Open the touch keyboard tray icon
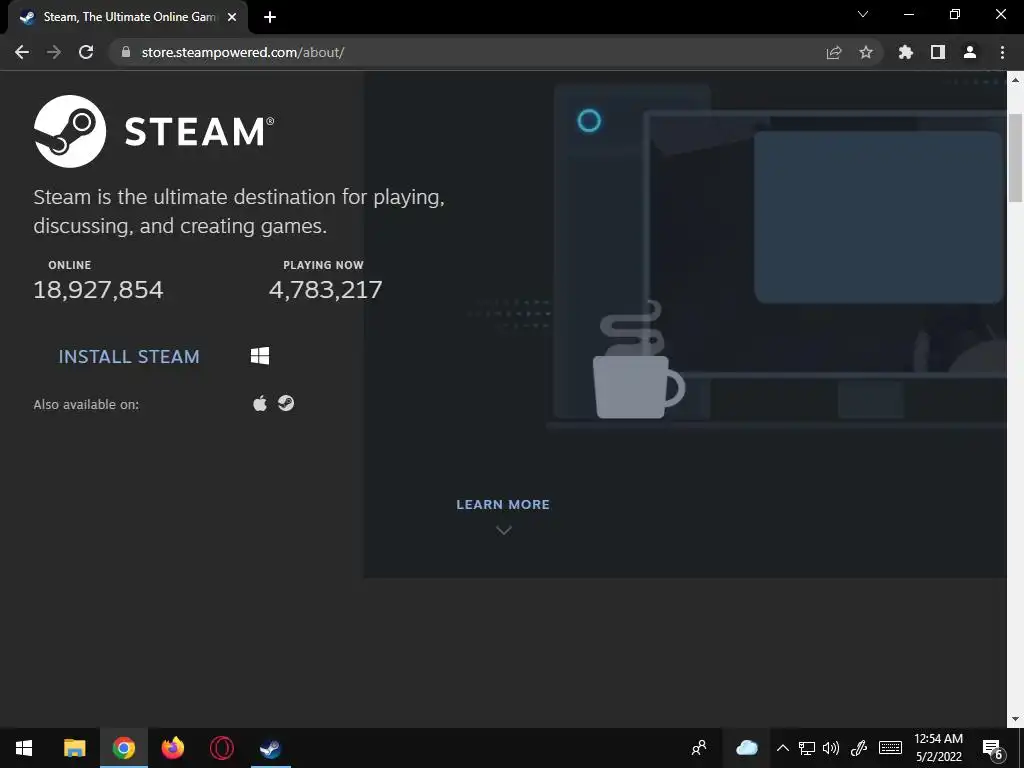Image resolution: width=1024 pixels, height=768 pixels. [x=890, y=748]
